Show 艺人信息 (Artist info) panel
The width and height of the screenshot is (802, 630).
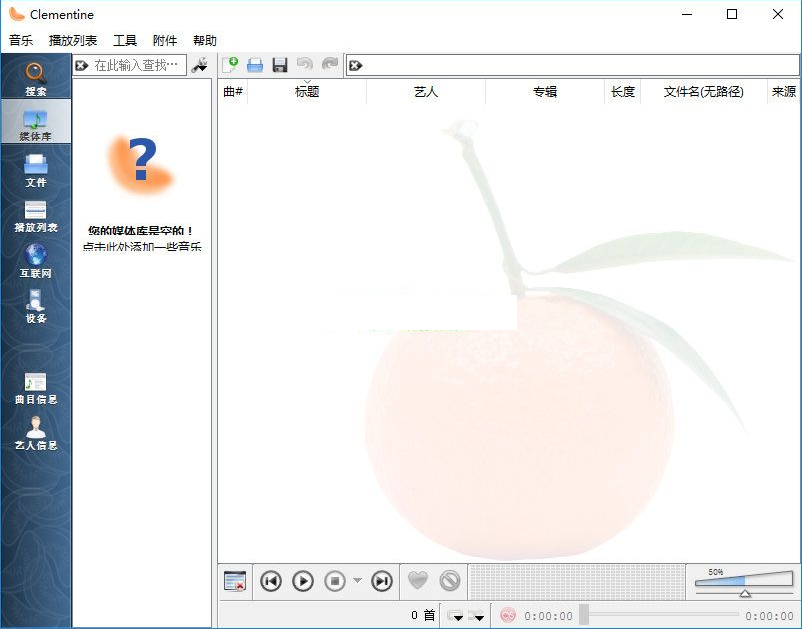tap(36, 433)
